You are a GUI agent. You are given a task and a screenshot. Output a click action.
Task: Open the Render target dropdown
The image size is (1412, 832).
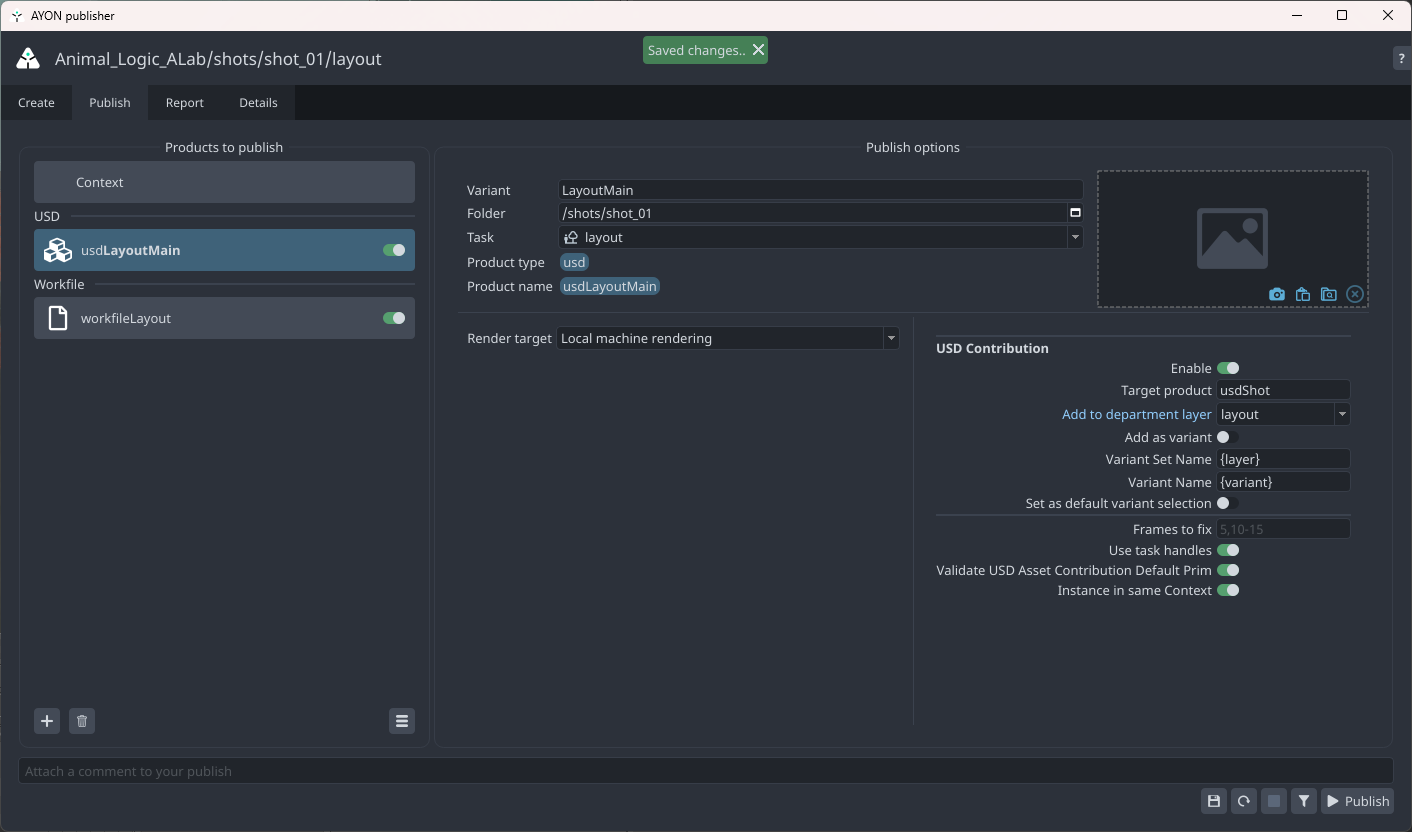727,339
